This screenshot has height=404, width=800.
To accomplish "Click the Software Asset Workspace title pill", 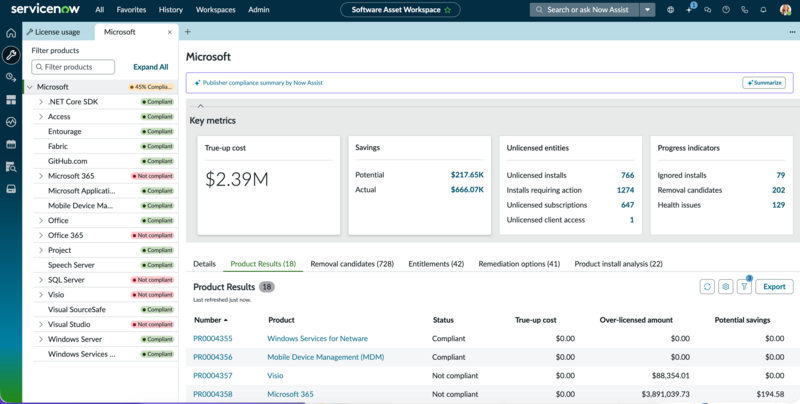I will 400,10.
